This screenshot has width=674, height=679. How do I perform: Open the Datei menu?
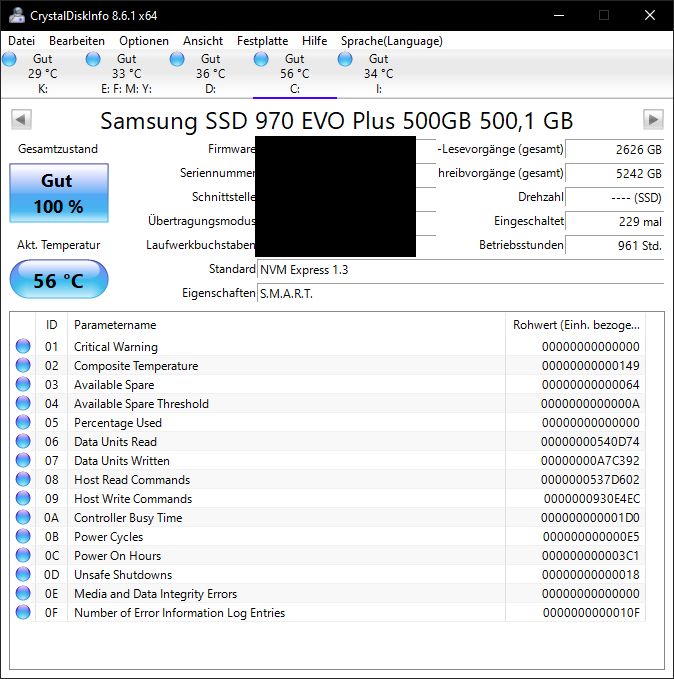point(21,41)
